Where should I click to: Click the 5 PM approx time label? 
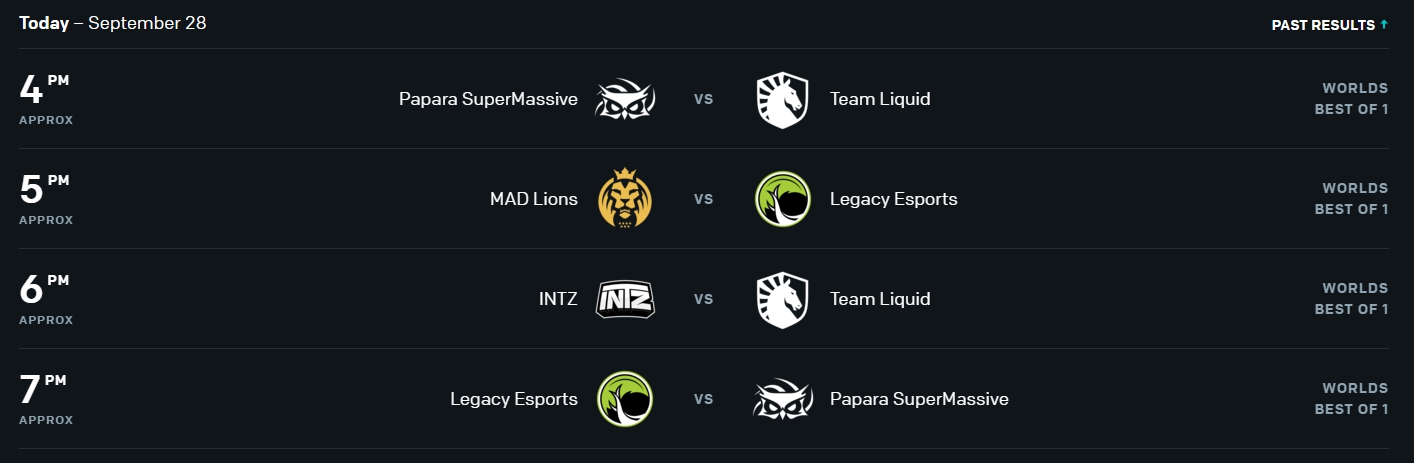tap(46, 199)
